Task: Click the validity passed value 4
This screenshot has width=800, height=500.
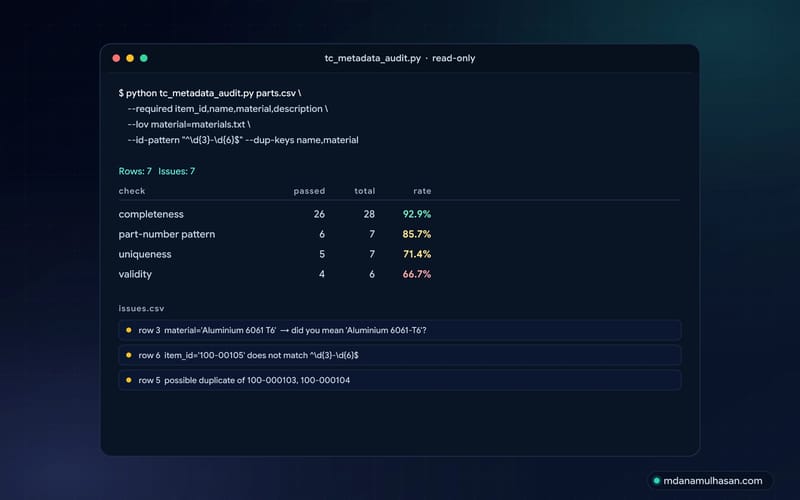Action: coord(322,274)
